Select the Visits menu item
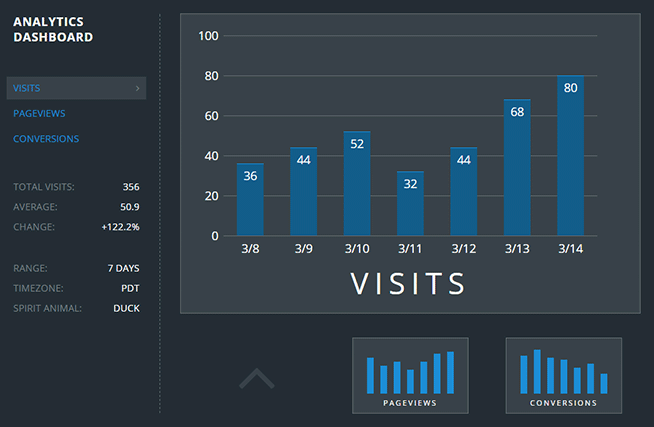The height and width of the screenshot is (427, 654). point(27,88)
